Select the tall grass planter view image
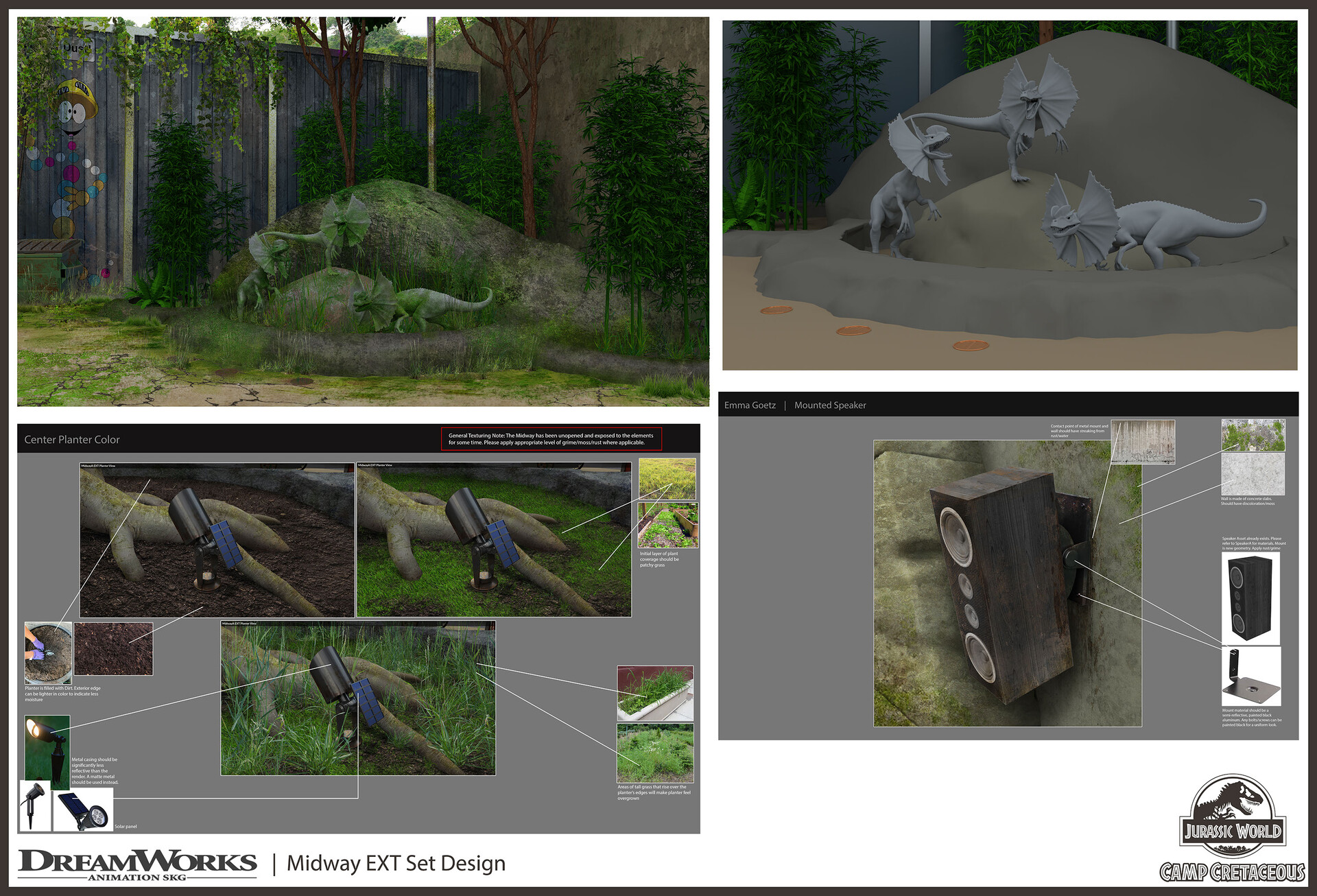Screen dimensions: 1317x896 358,698
